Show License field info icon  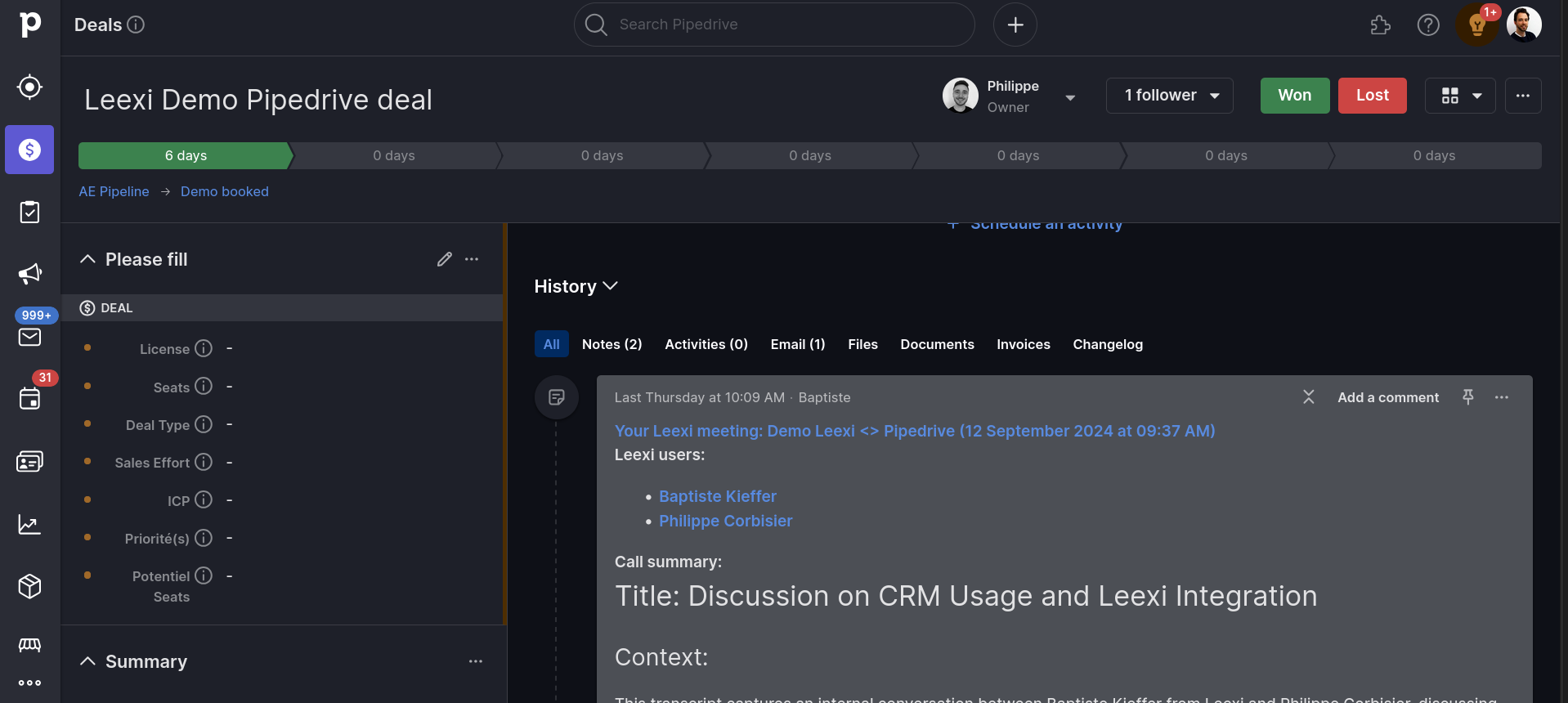click(204, 348)
